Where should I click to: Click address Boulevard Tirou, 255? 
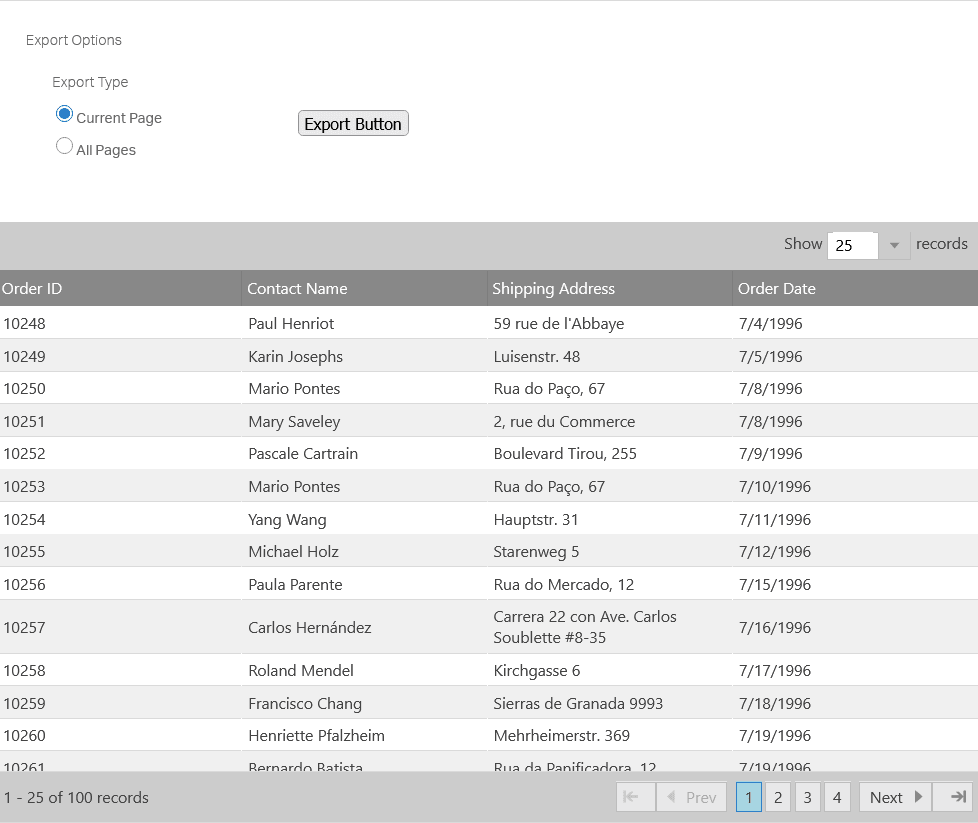tap(565, 454)
